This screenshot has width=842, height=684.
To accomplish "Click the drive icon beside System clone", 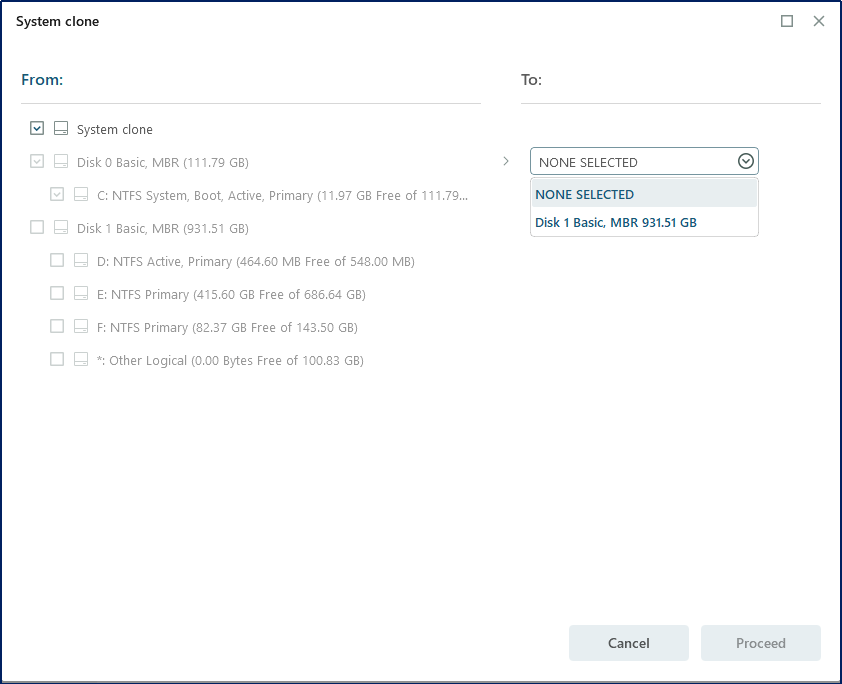I will point(61,128).
